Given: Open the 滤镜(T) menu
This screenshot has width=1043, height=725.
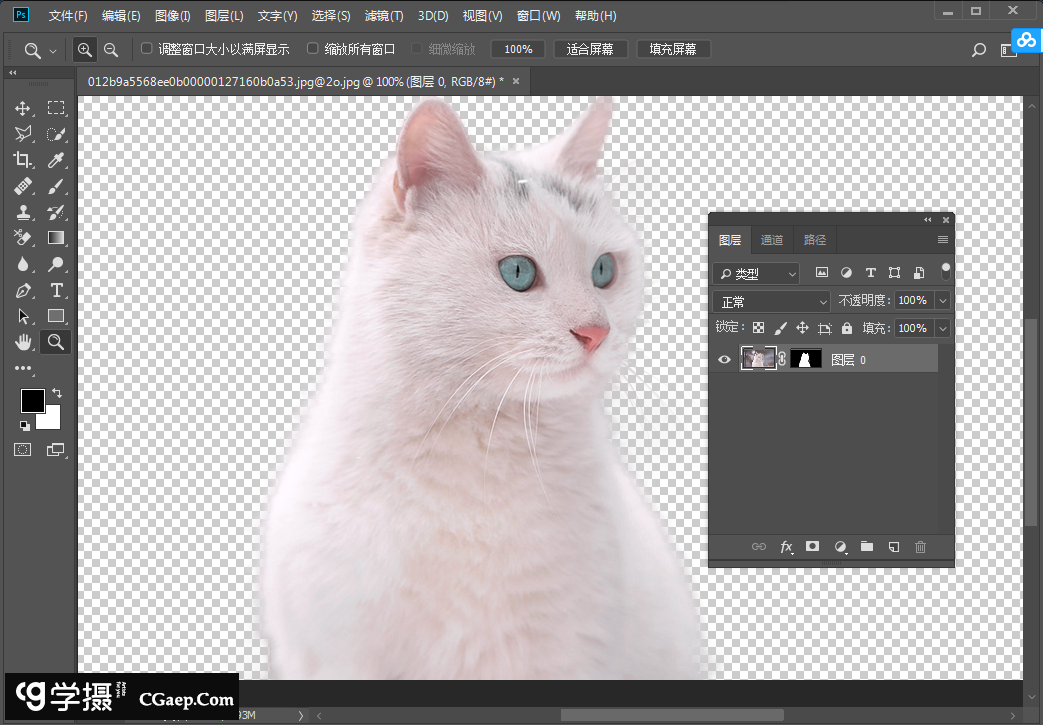Looking at the screenshot, I should click(x=384, y=16).
